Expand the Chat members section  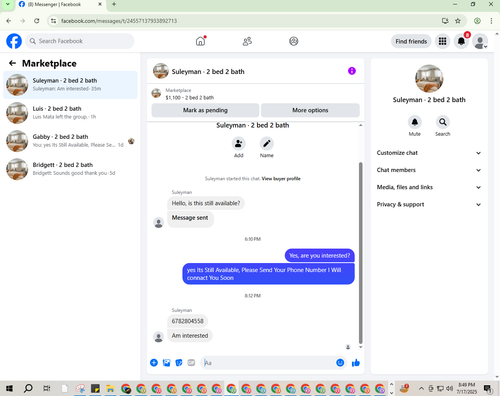tap(429, 170)
